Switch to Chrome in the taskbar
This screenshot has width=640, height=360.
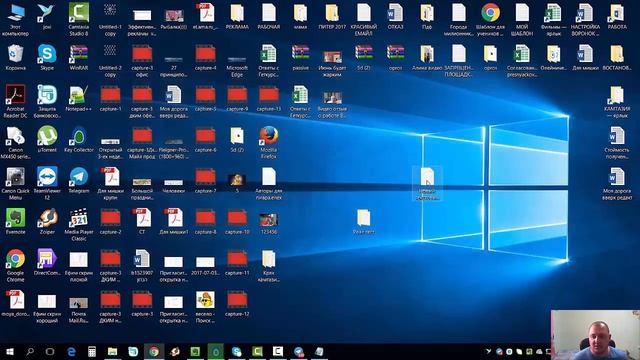coord(154,352)
